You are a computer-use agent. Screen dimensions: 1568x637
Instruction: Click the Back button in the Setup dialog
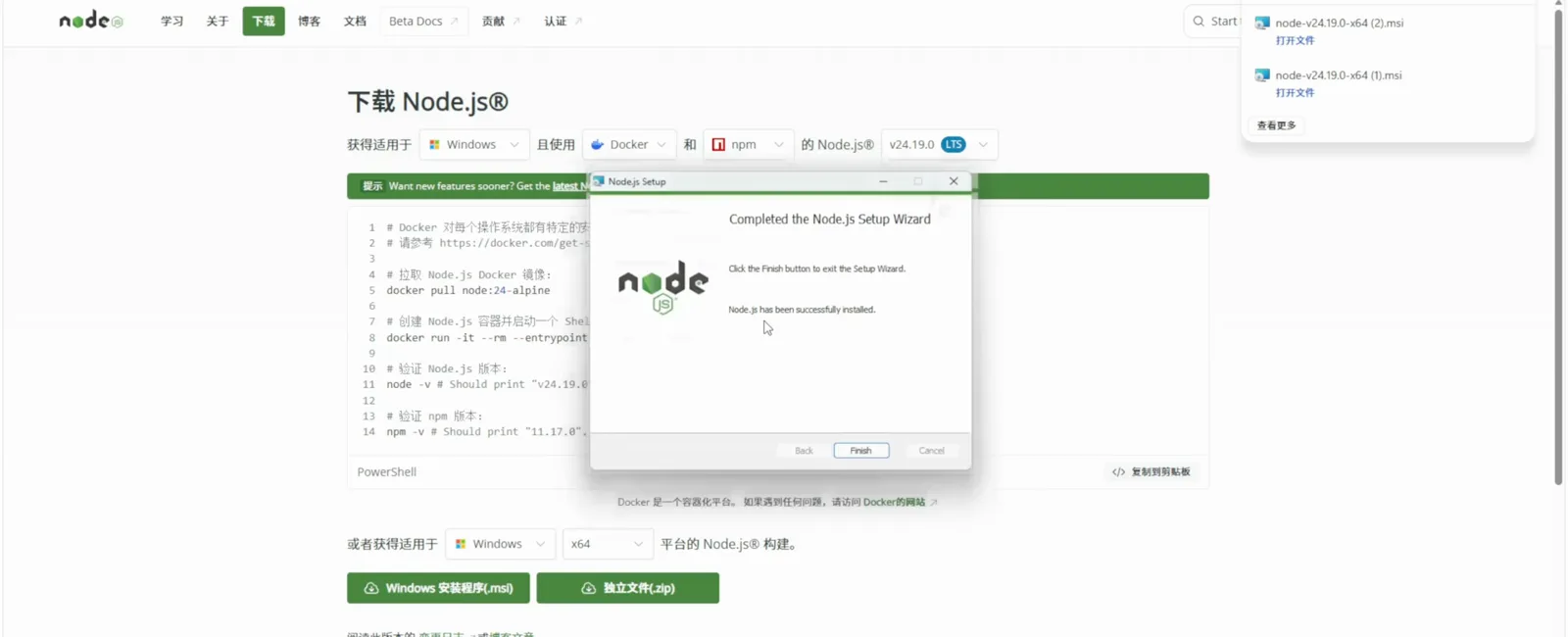point(804,451)
